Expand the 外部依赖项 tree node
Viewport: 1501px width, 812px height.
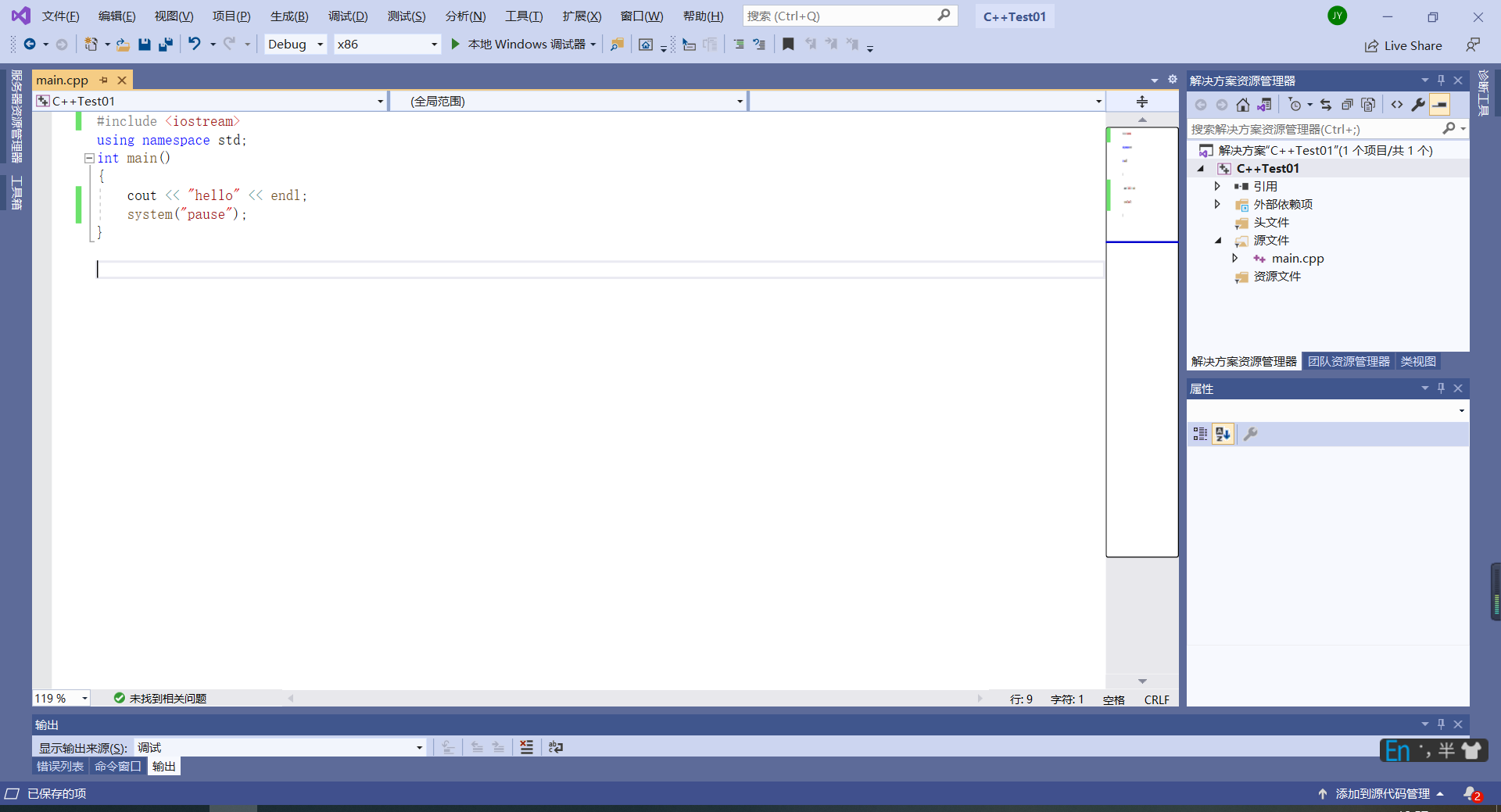(1217, 204)
